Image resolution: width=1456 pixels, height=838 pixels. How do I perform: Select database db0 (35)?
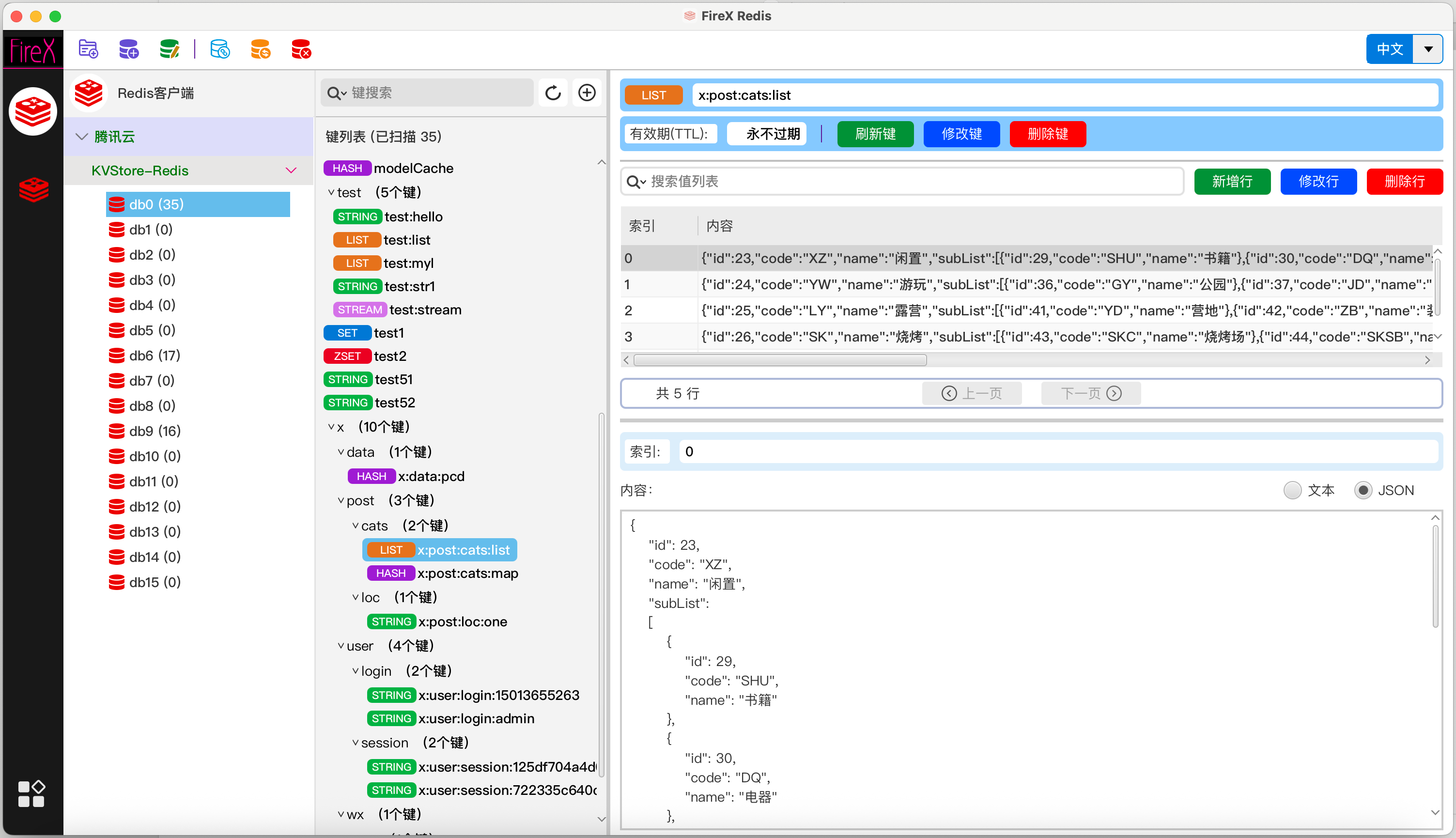click(198, 204)
